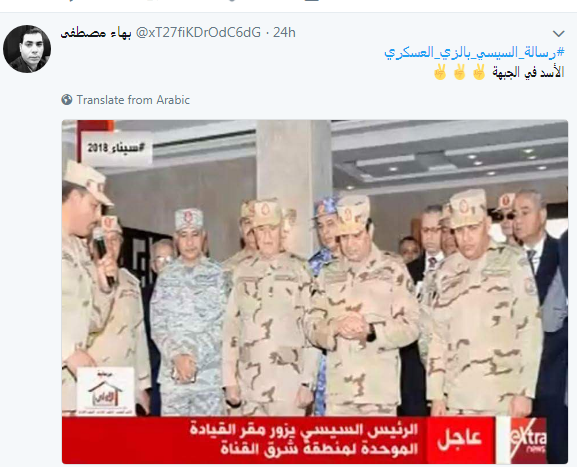Open the attached news photo of officers
Screen dimensions: 577x467
[315, 291]
